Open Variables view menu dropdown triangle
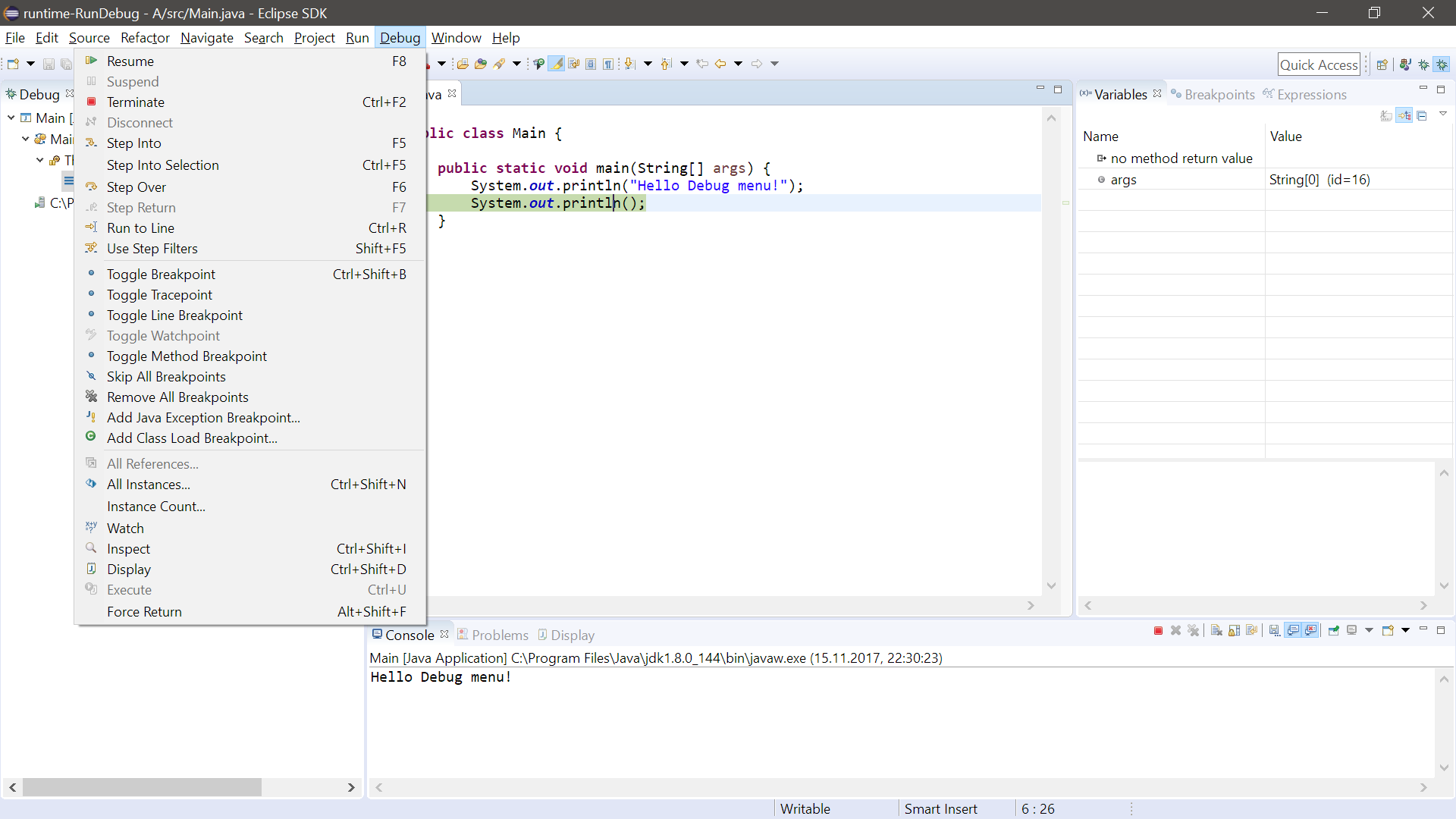1456x819 pixels. tap(1443, 115)
